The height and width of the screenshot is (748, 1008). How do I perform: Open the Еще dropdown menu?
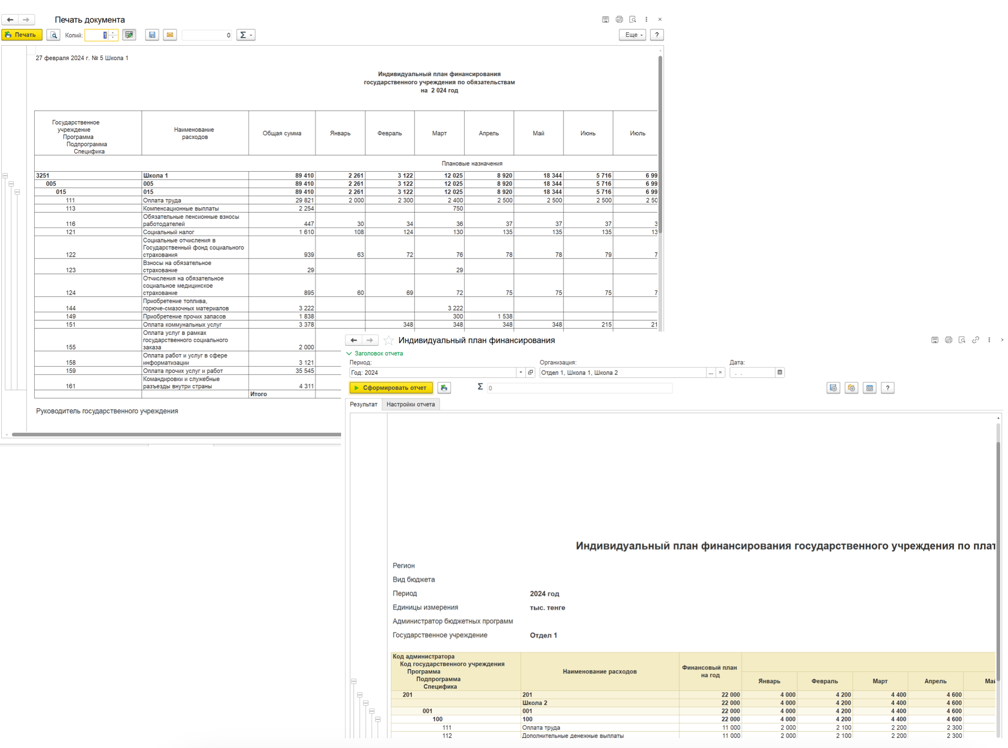point(633,35)
